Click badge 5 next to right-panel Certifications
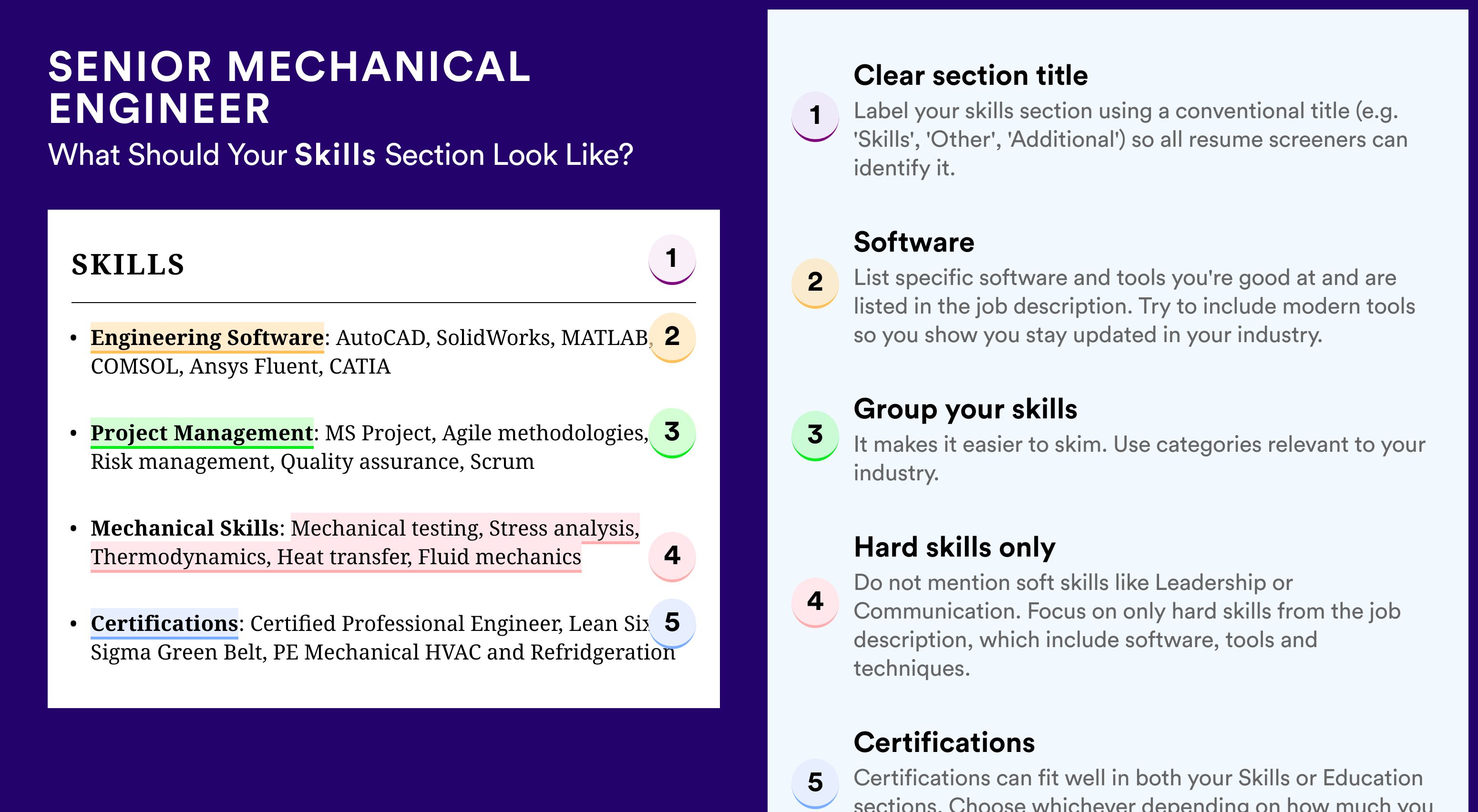 coord(815,784)
